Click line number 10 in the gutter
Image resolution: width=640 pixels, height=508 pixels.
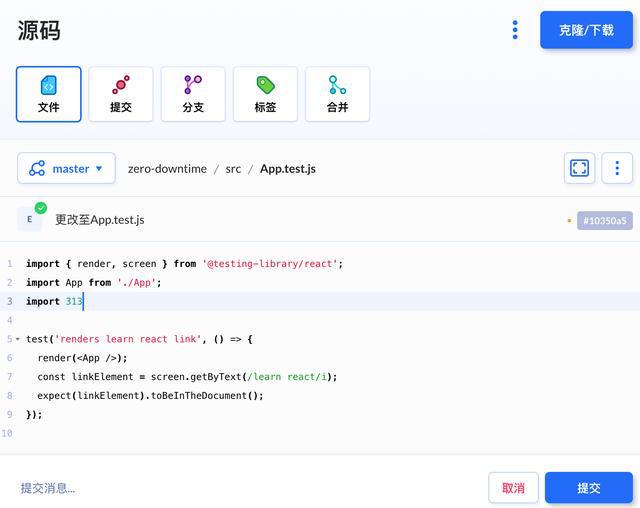point(7,433)
